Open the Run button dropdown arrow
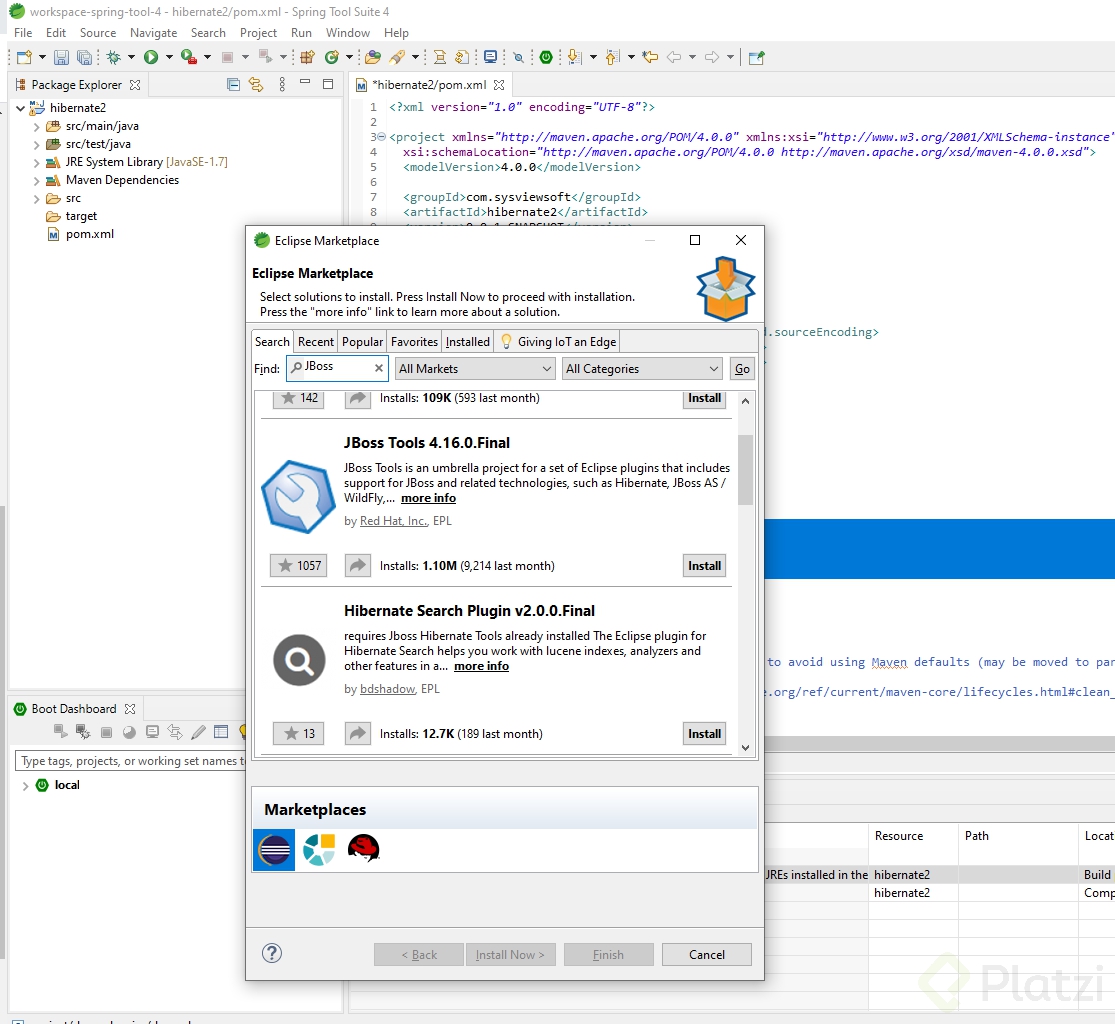This screenshot has width=1115, height=1024. [x=169, y=58]
